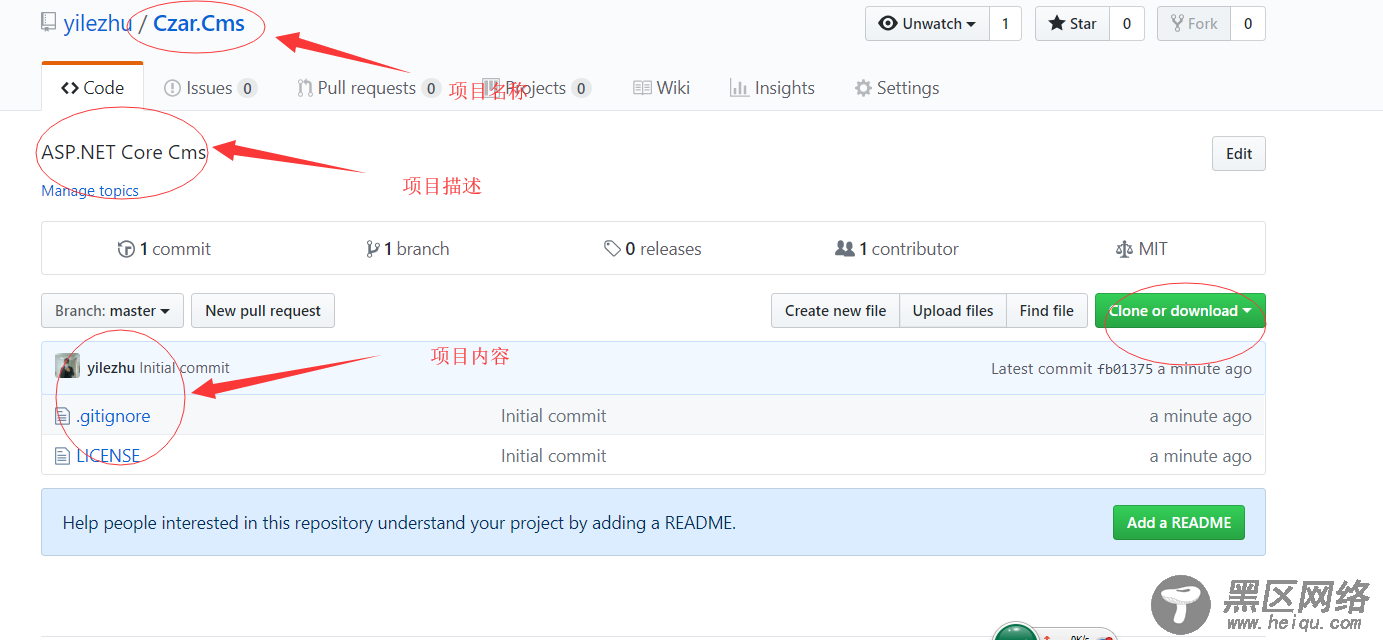Open the Wiki tab
The image size is (1383, 640).
click(x=662, y=88)
